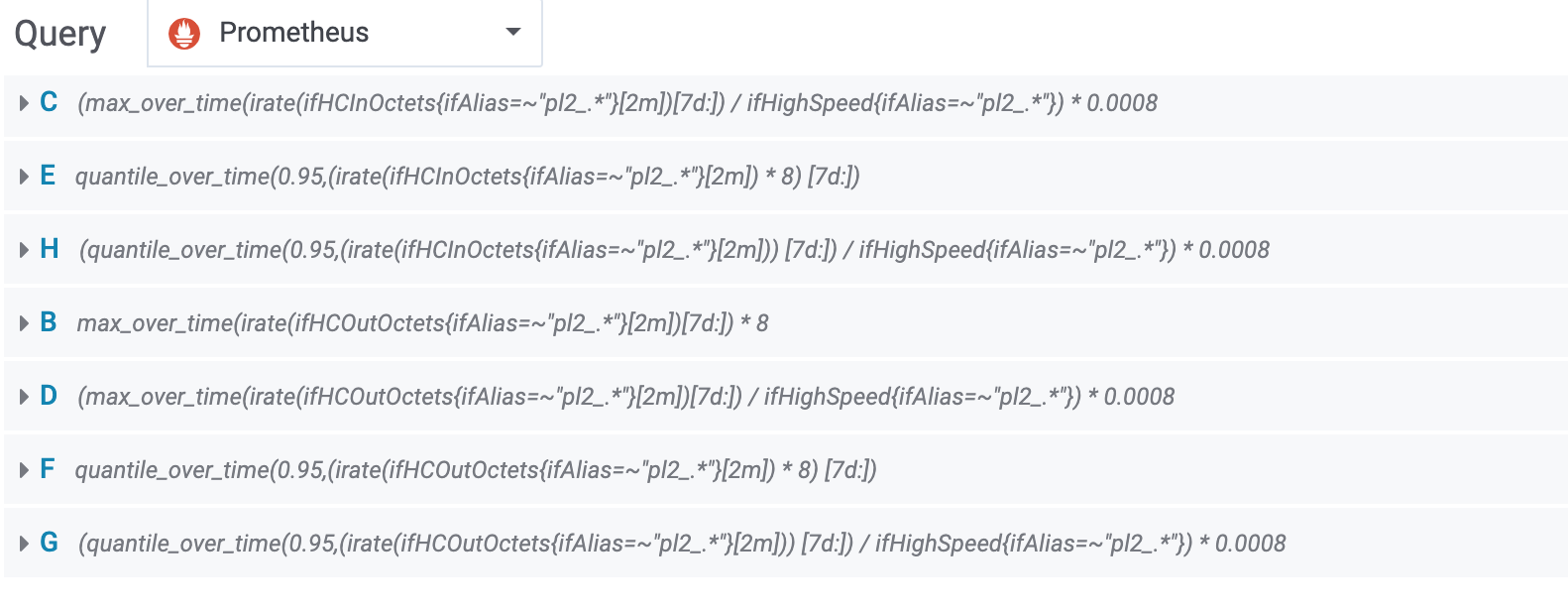Expand query B using its triangle
The height and width of the screenshot is (613, 1568).
[x=24, y=323]
